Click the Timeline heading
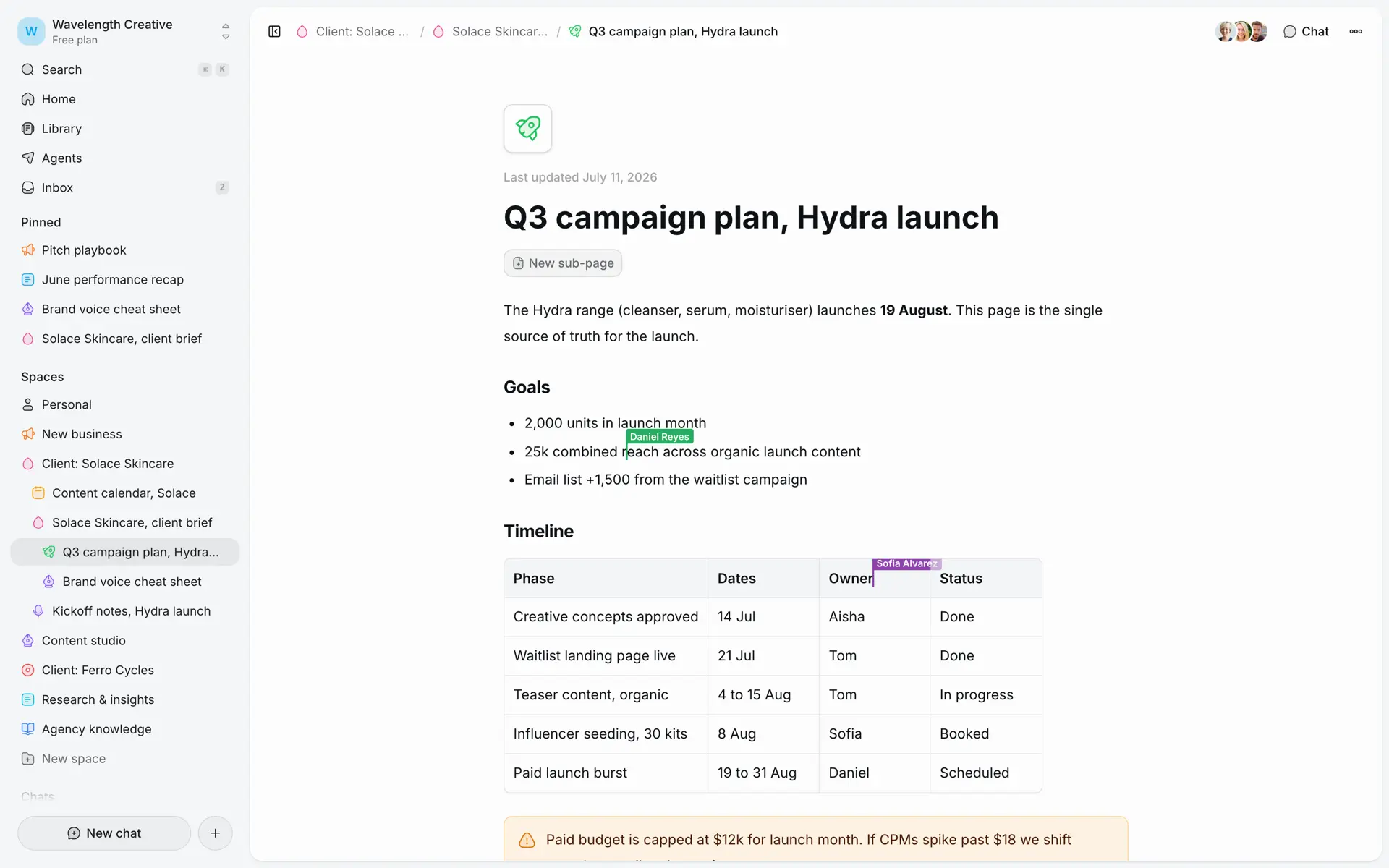The height and width of the screenshot is (868, 1389). [538, 532]
